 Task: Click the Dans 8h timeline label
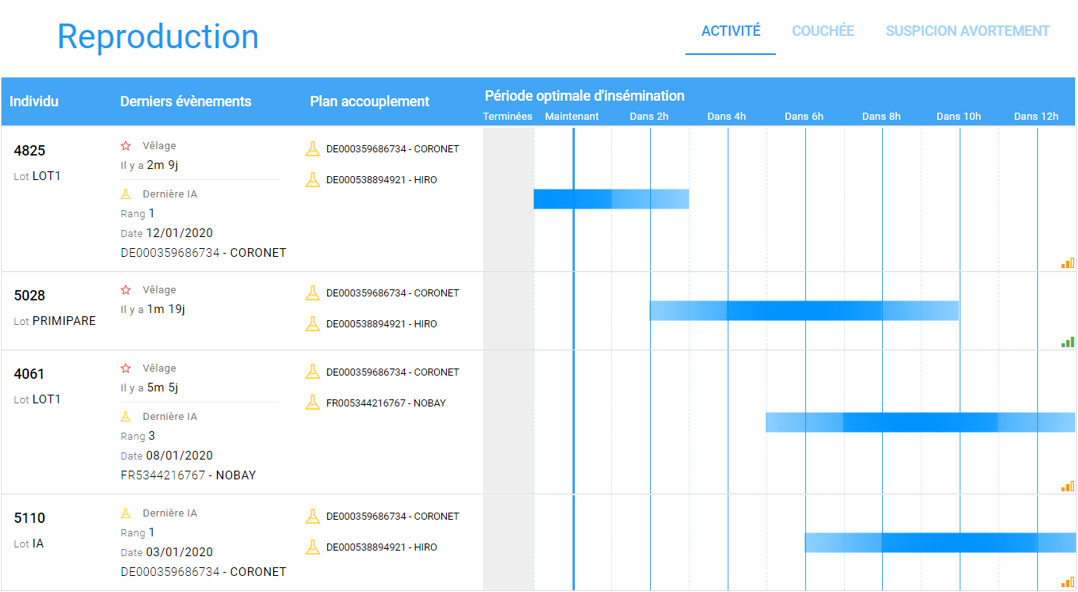coord(881,116)
